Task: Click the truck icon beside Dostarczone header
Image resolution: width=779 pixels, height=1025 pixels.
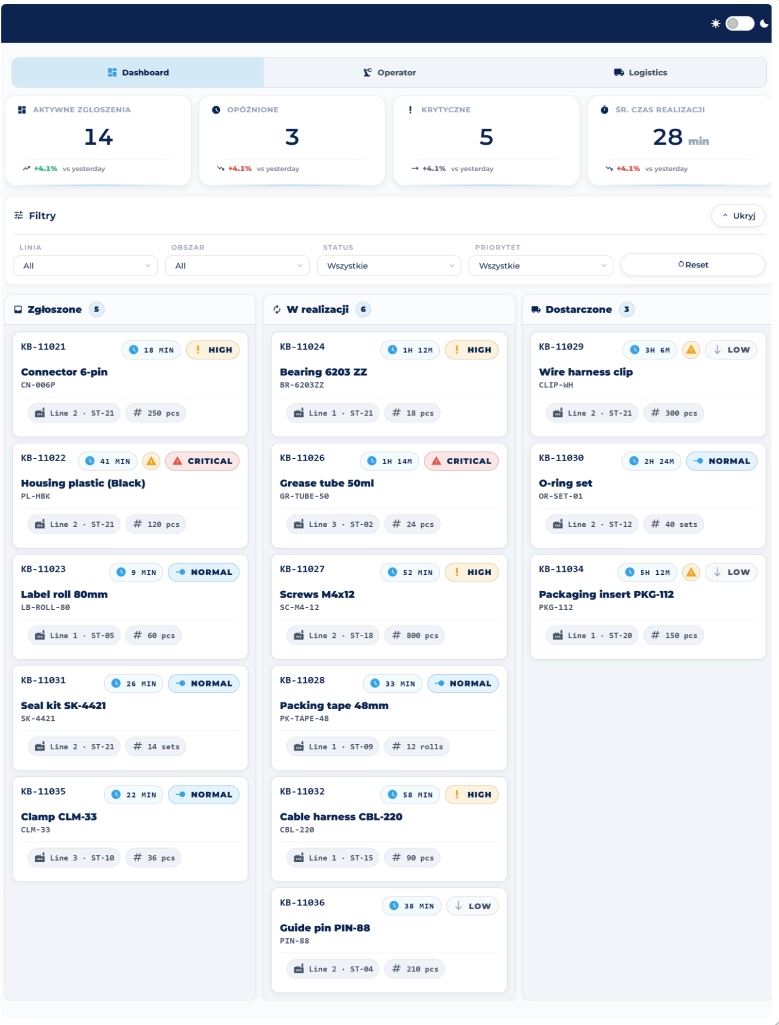Action: (x=535, y=309)
